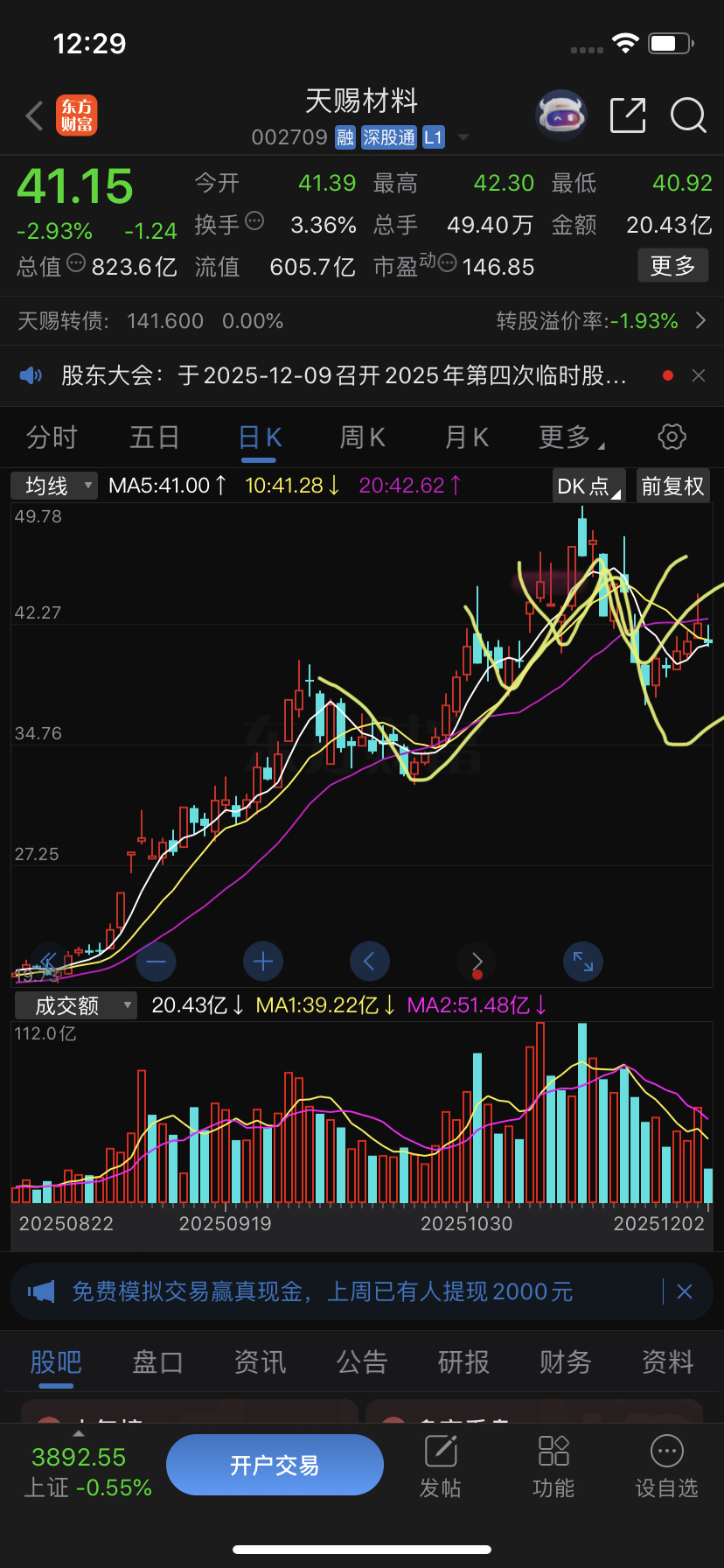The width and height of the screenshot is (724, 1568).
Task: Open chart settings gear icon
Action: tap(672, 437)
